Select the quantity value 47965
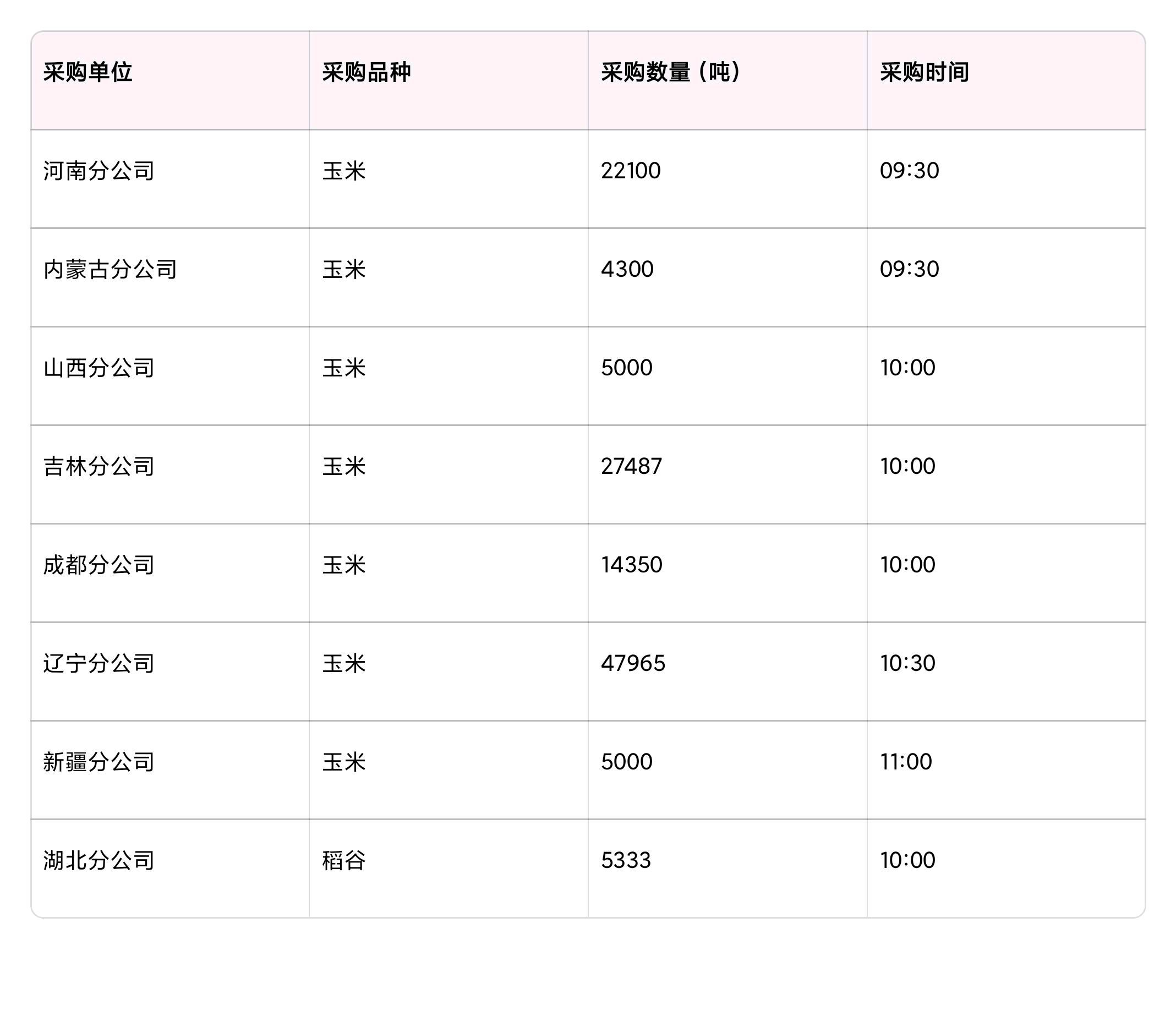1176x1021 pixels. [633, 664]
